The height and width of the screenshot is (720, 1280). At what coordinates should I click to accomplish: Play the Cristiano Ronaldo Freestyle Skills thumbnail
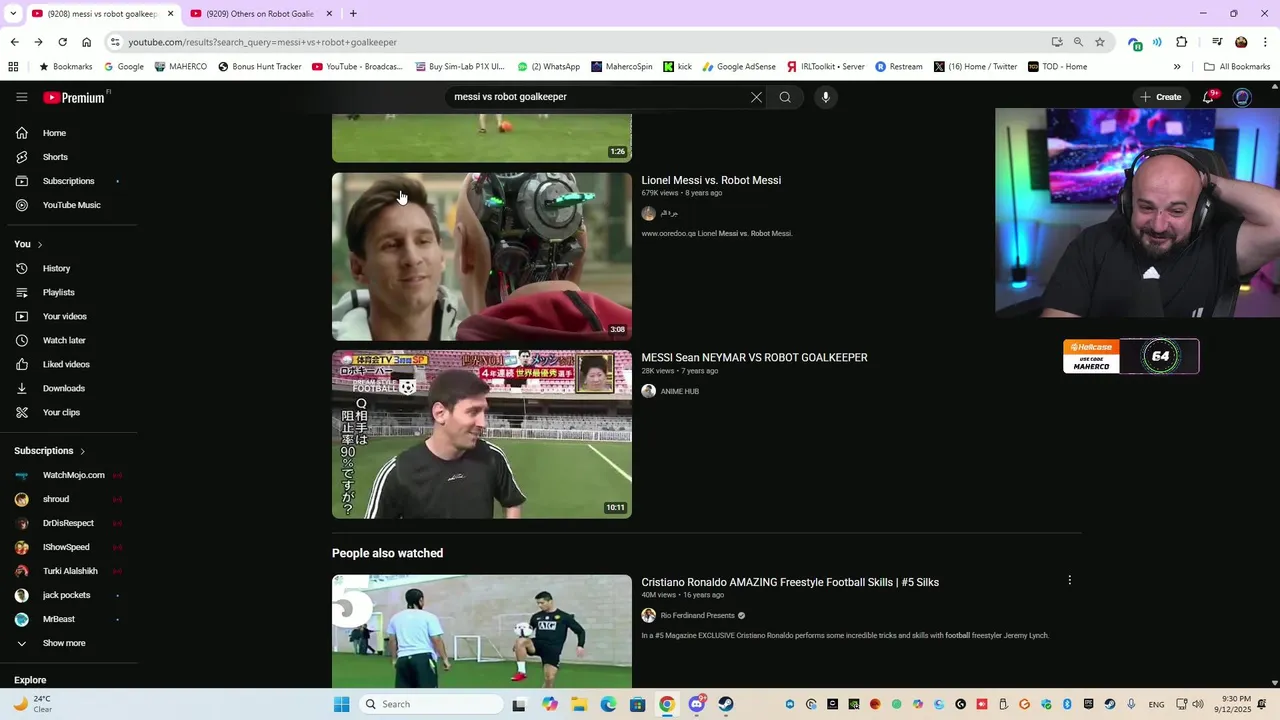[x=482, y=631]
